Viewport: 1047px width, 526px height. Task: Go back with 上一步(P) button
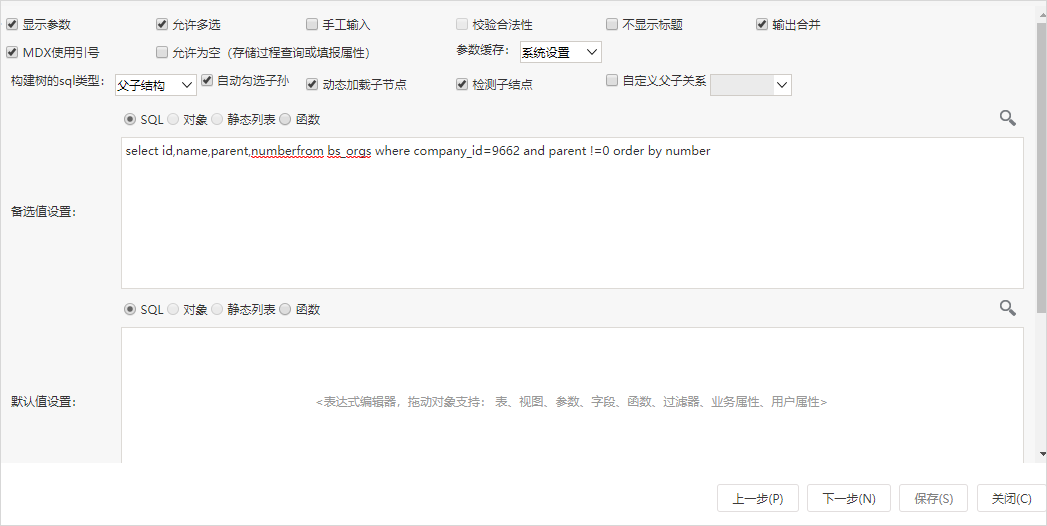click(758, 498)
